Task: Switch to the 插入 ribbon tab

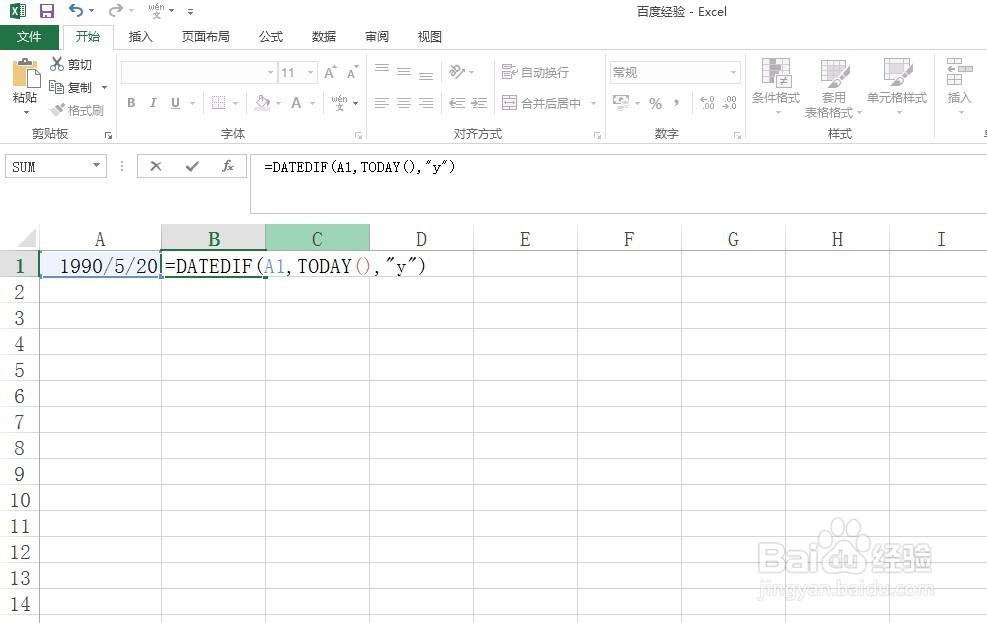Action: [x=139, y=36]
